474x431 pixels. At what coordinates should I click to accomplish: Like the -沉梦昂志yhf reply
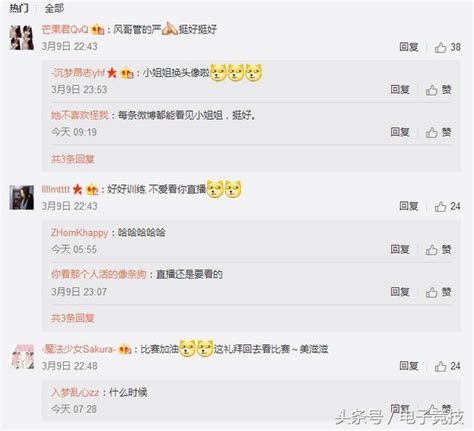438,90
